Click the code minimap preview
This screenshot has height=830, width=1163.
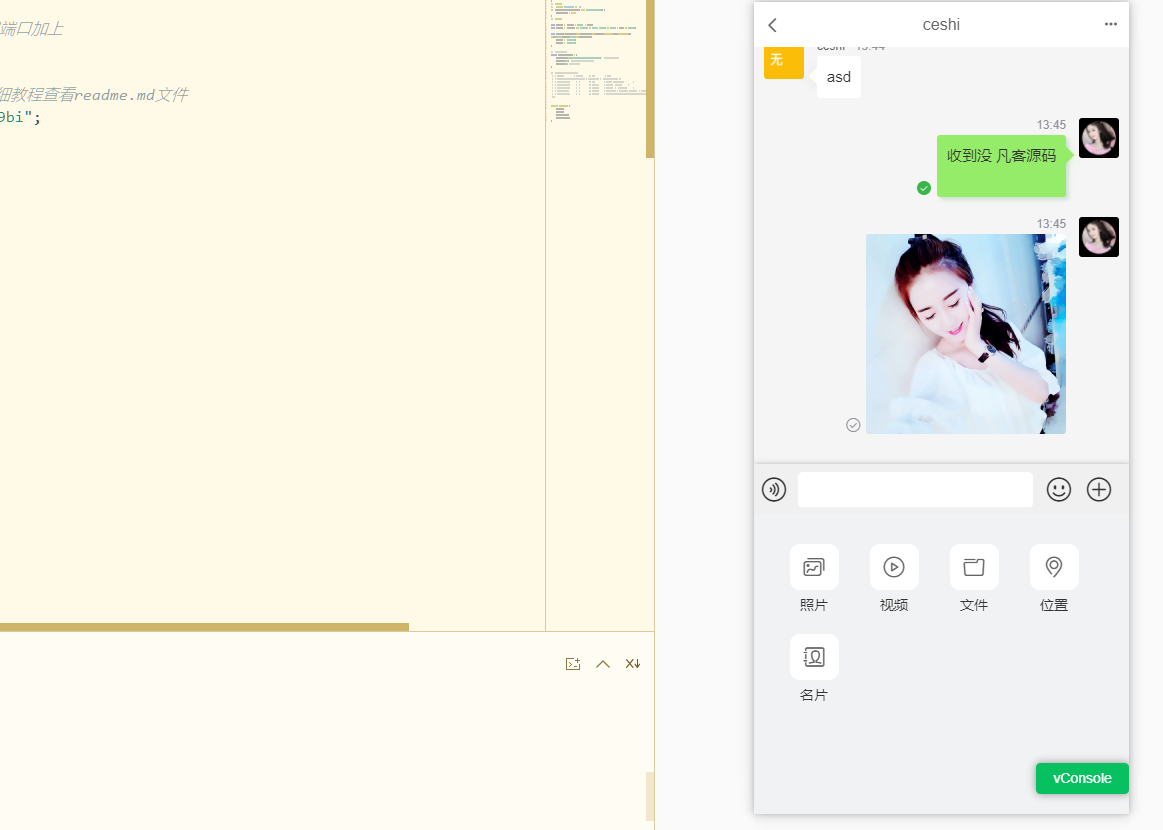click(596, 63)
